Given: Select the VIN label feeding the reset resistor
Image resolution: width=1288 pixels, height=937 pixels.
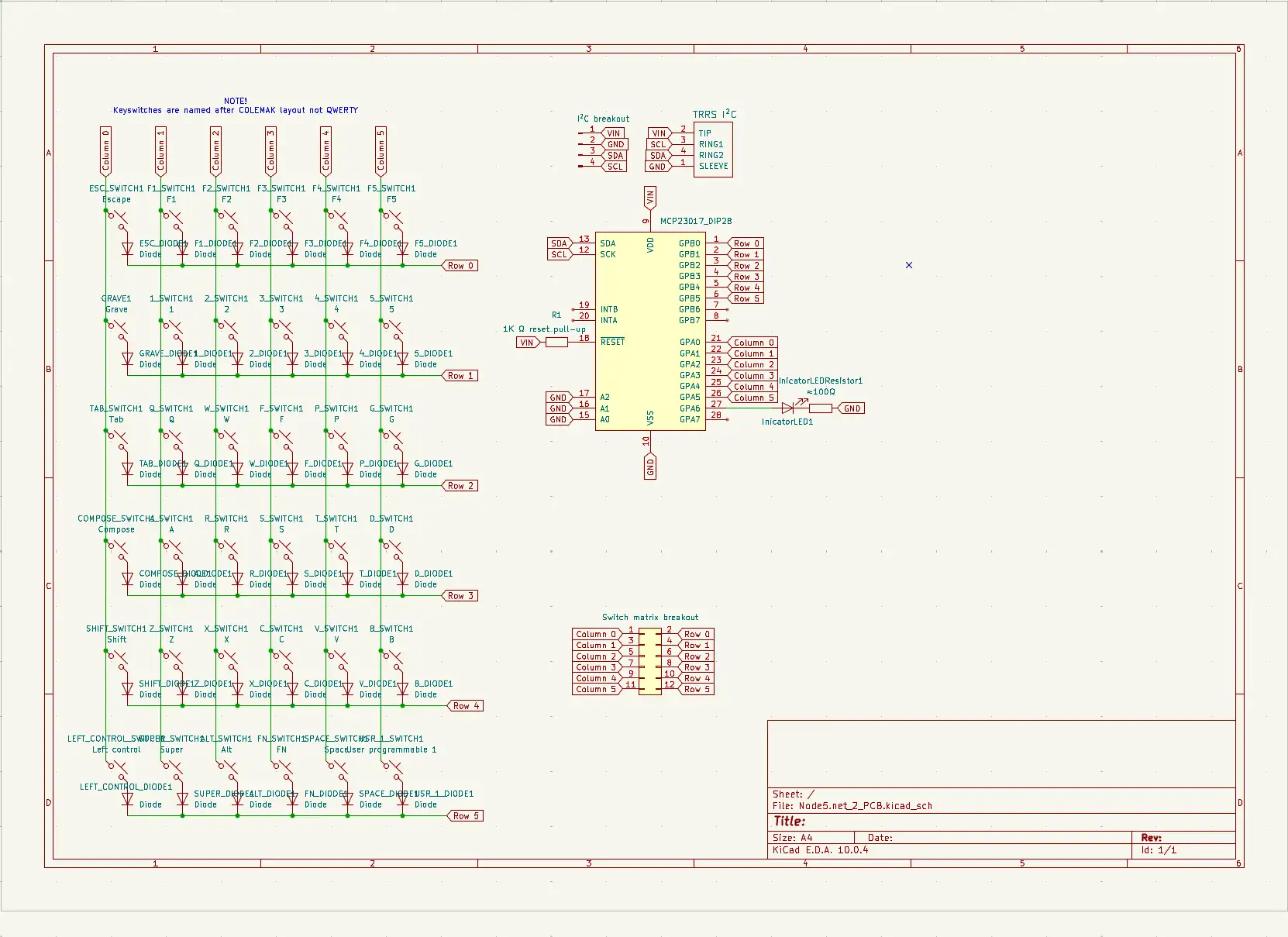Looking at the screenshot, I should [x=528, y=343].
